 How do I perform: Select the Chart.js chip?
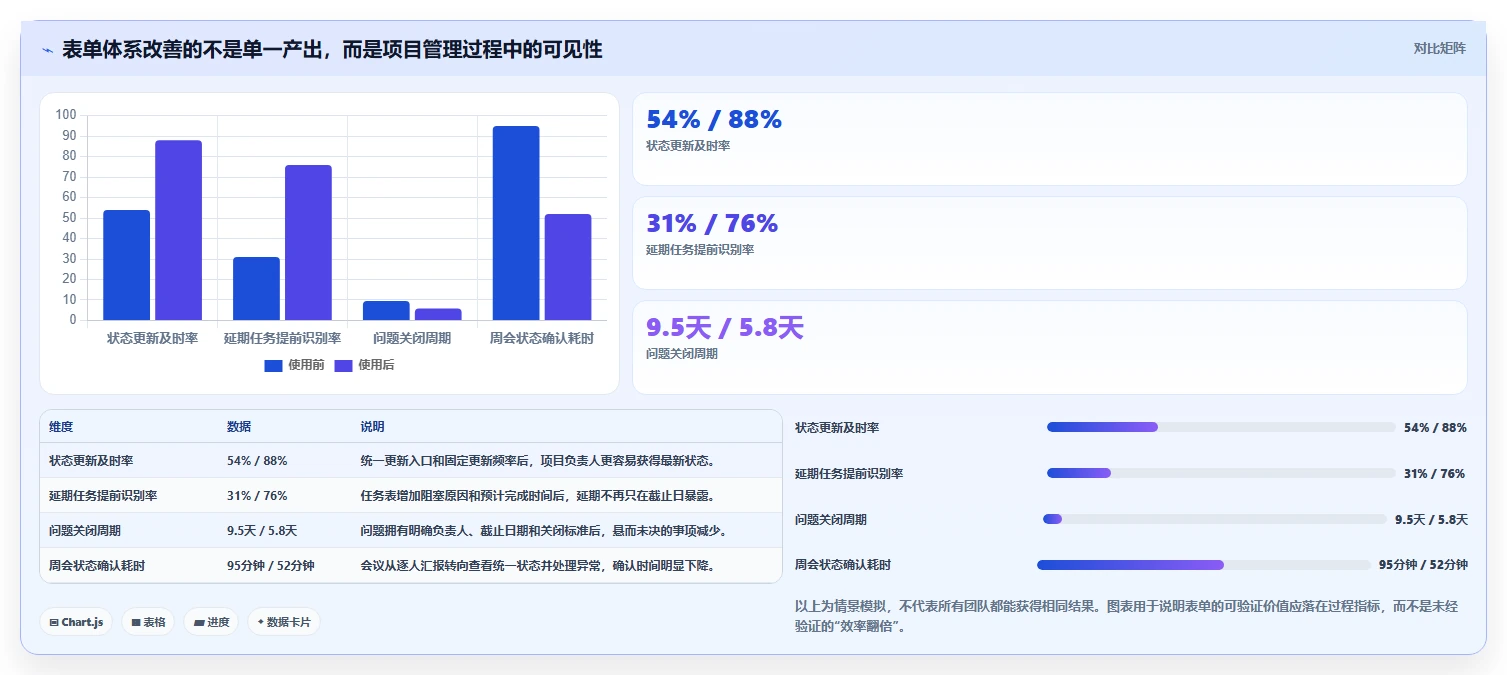tap(76, 622)
